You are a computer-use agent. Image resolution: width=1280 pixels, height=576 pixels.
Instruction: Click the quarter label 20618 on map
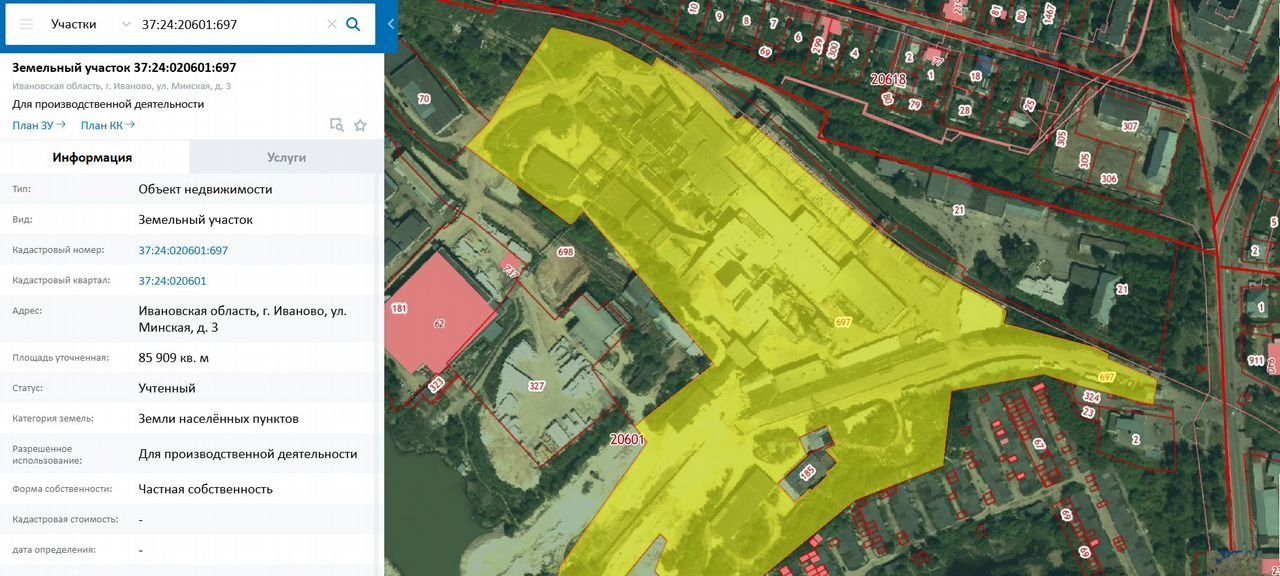887,78
